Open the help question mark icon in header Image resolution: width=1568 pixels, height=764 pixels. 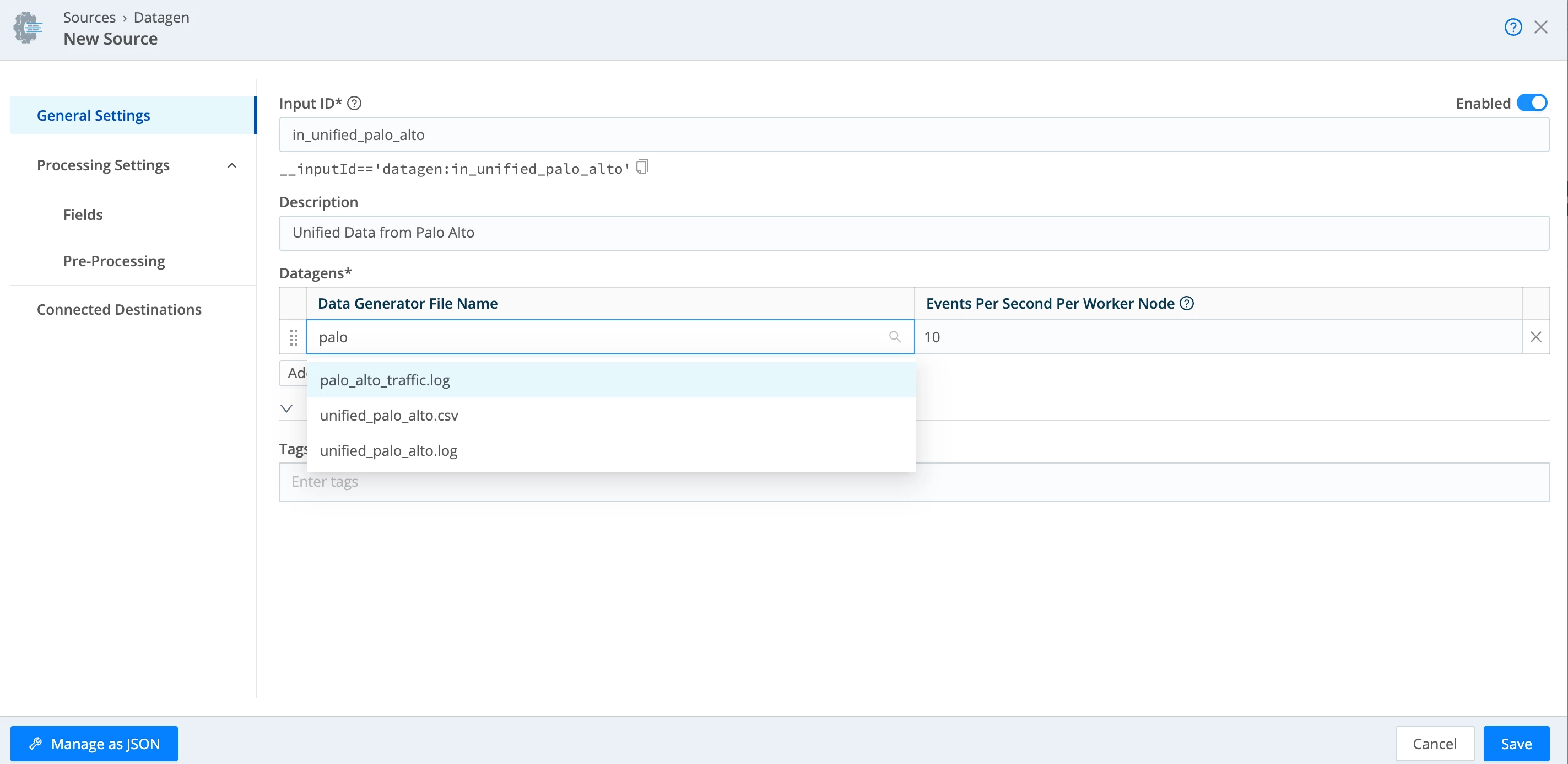(x=1512, y=28)
